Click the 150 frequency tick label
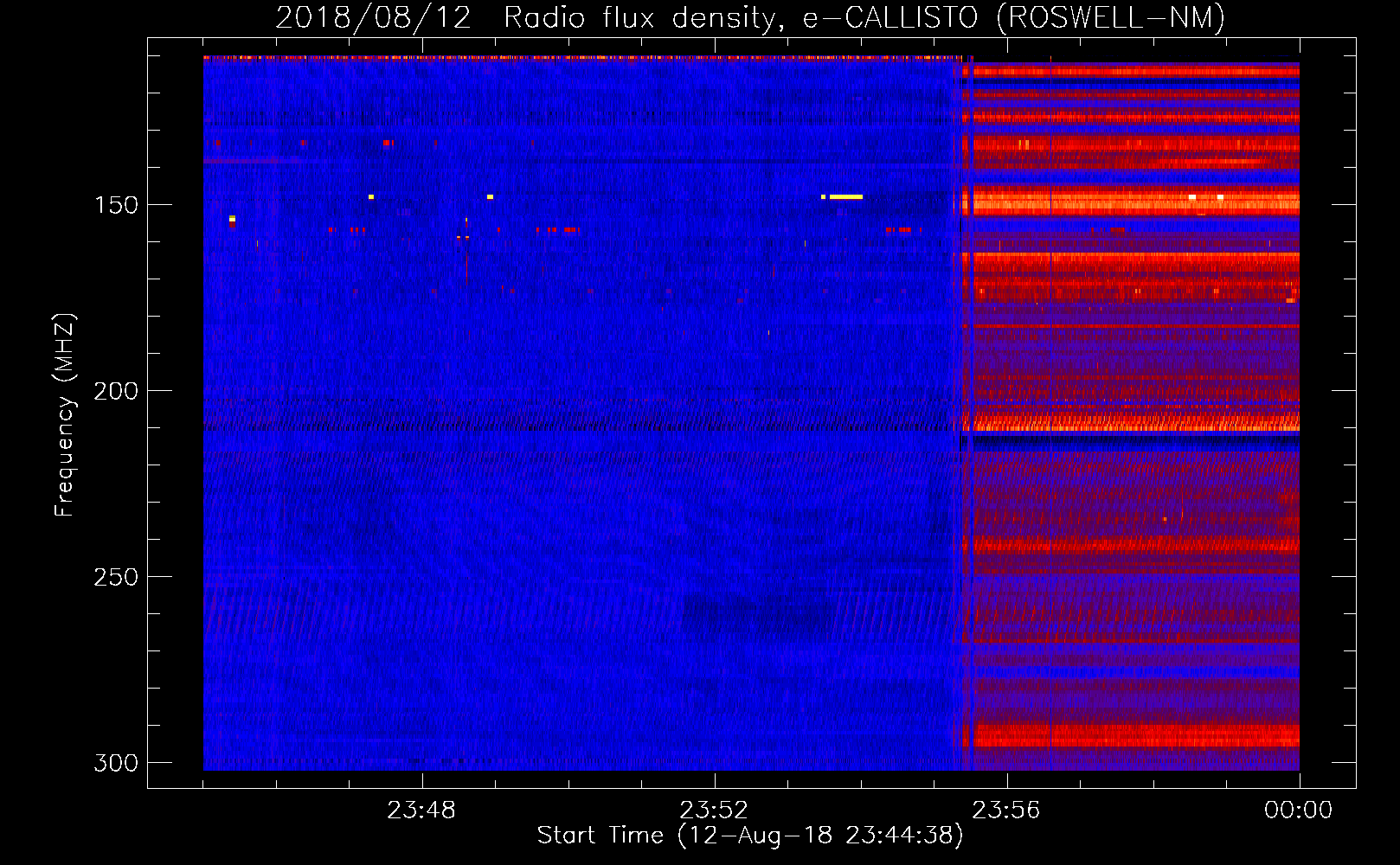Image resolution: width=1400 pixels, height=865 pixels. coord(116,205)
